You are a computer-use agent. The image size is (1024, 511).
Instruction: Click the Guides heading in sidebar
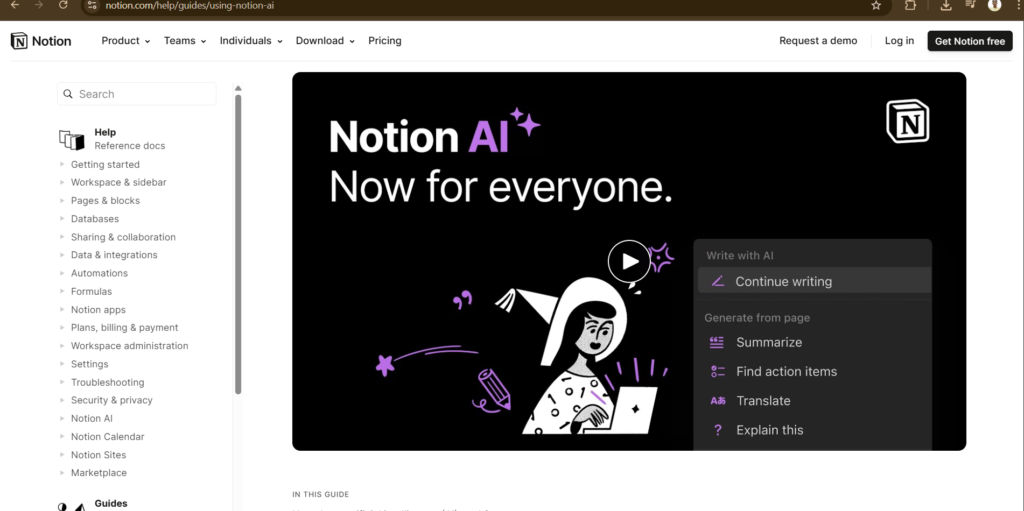[111, 503]
